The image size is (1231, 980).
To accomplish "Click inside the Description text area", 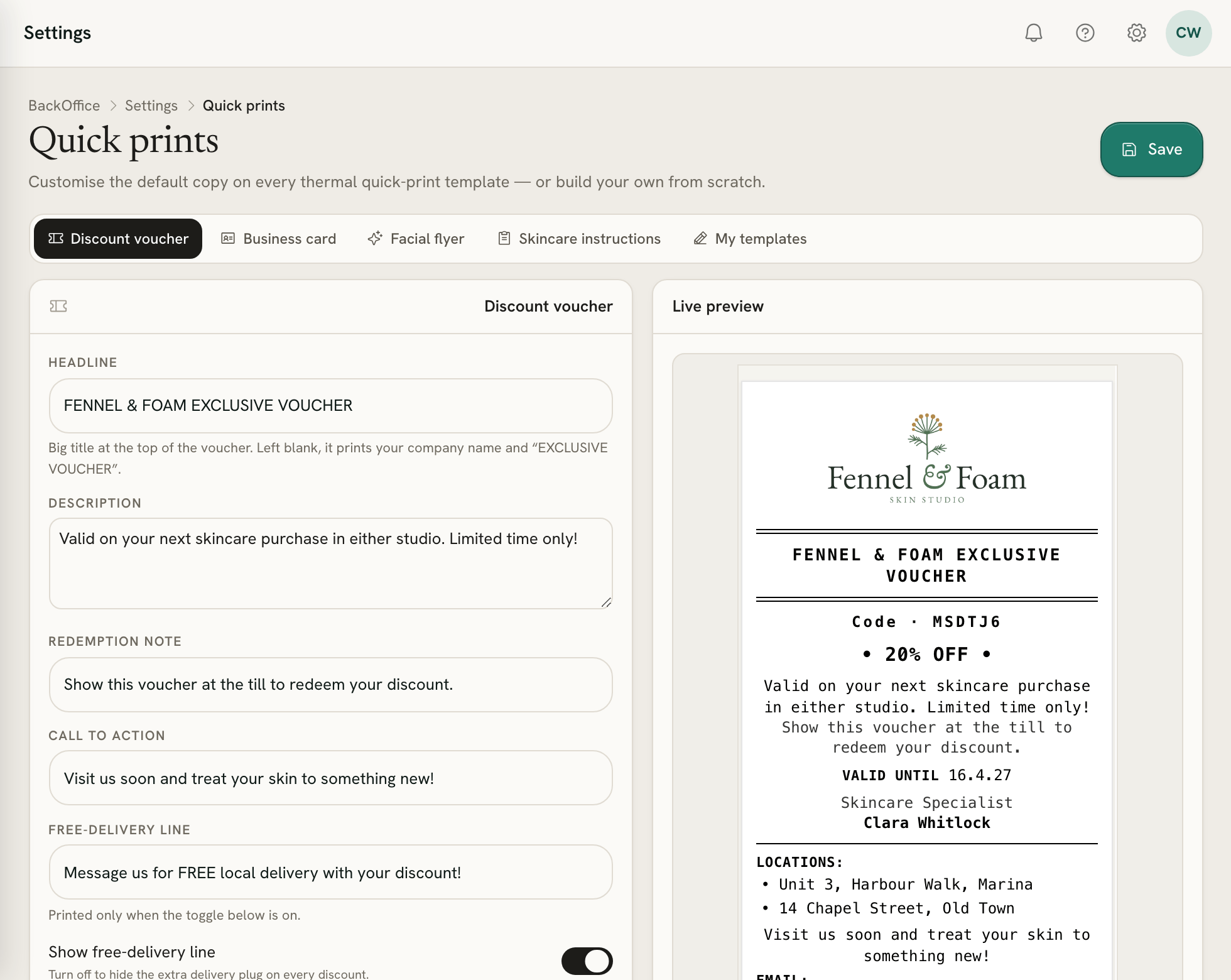I will [331, 563].
